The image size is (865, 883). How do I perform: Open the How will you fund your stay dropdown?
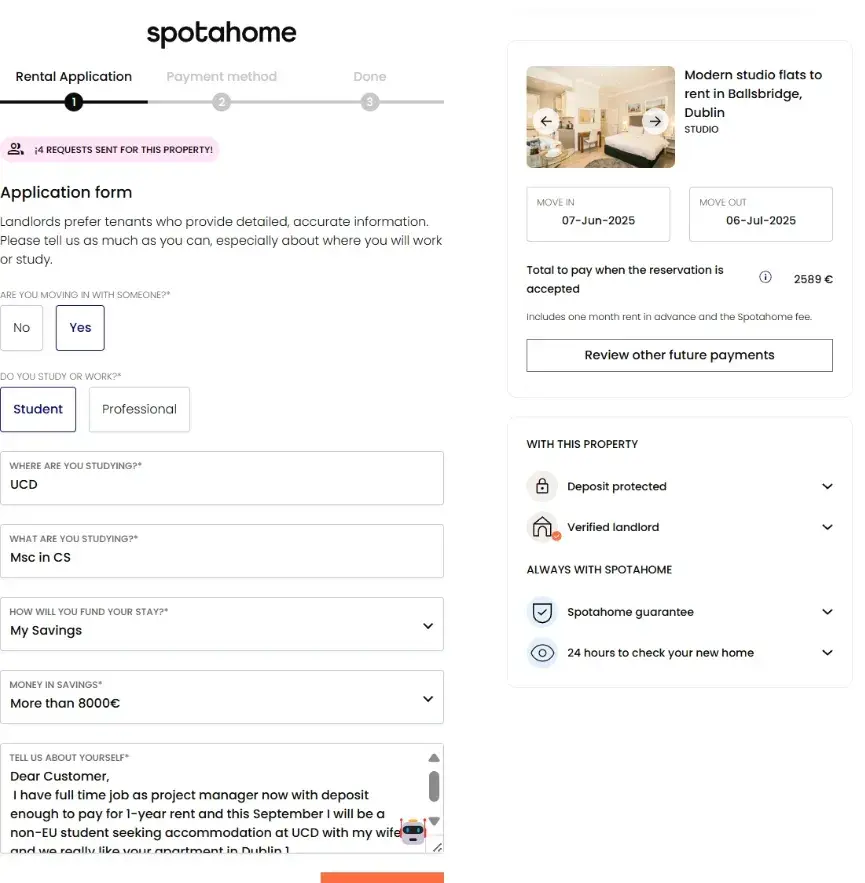tap(222, 625)
